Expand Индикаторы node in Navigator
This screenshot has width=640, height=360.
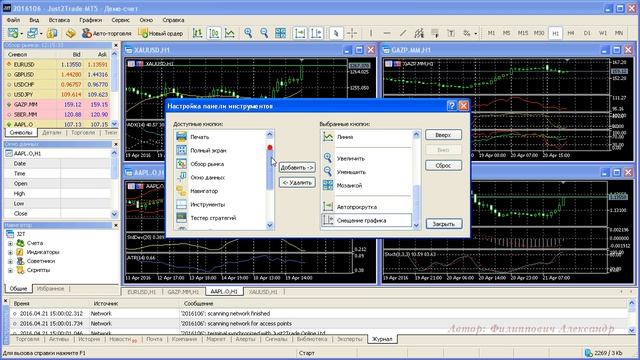tap(10, 252)
